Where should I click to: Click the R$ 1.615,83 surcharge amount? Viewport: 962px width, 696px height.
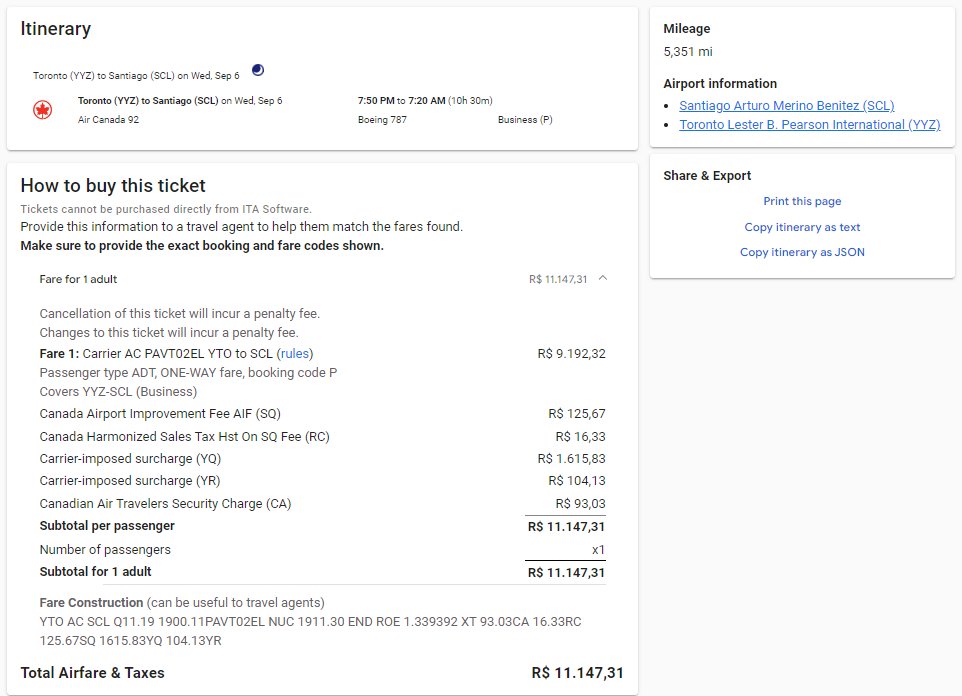[x=571, y=458]
